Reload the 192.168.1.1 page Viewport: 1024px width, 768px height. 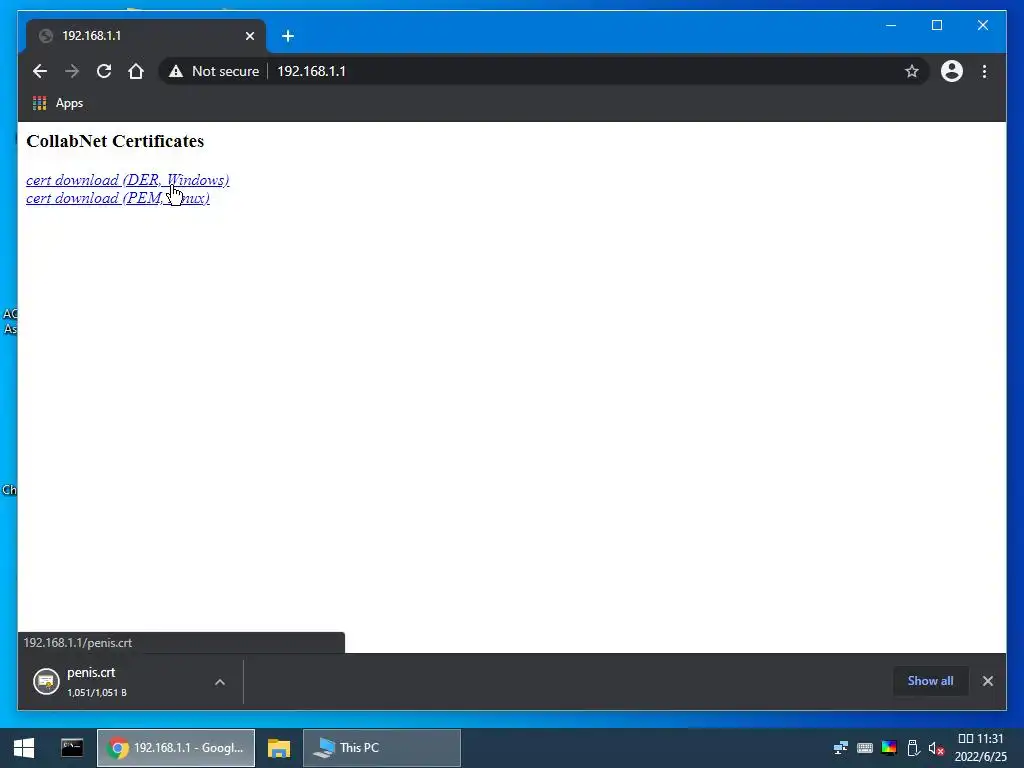click(x=104, y=71)
